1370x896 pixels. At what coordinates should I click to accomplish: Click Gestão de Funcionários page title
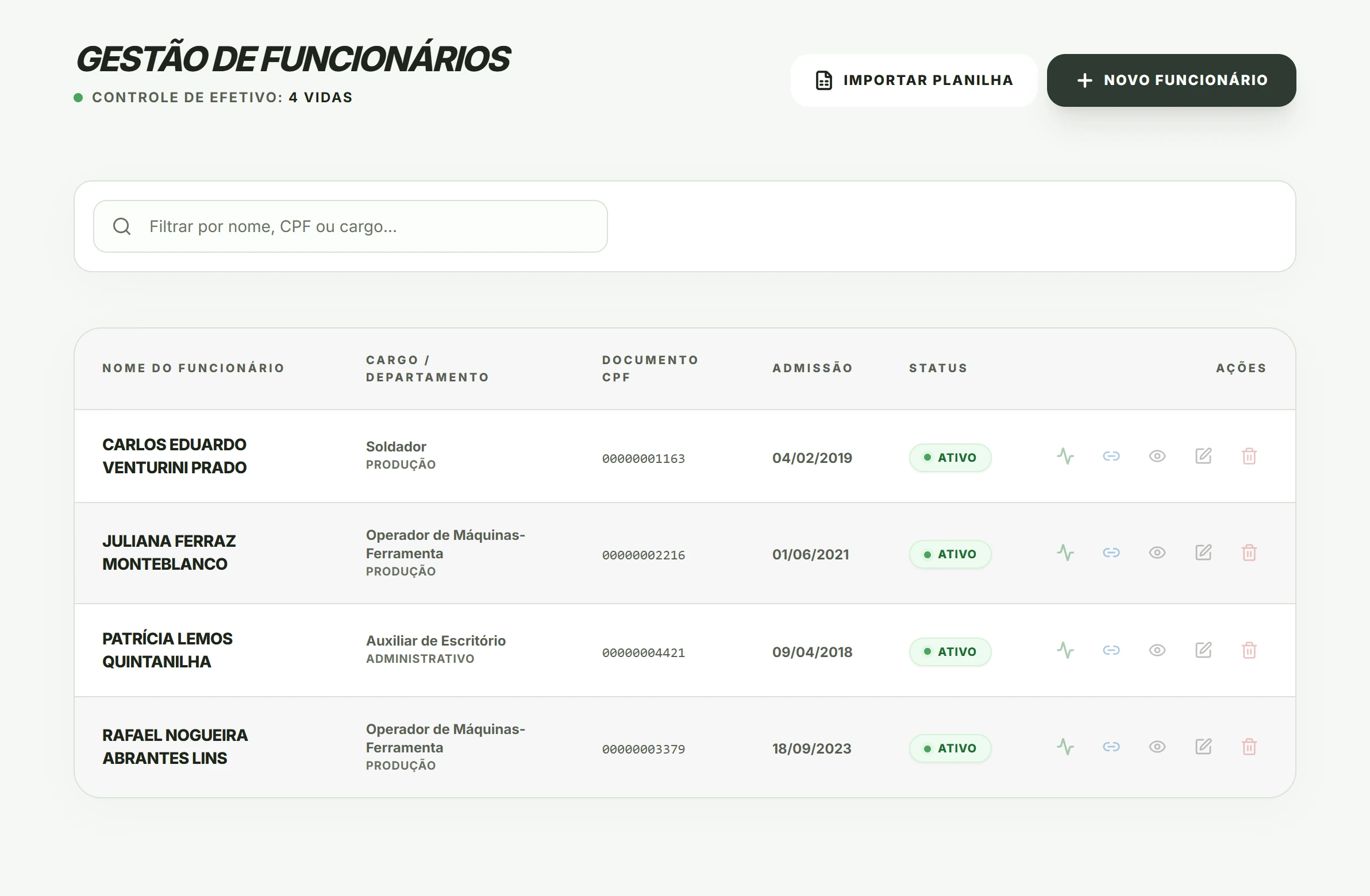(293, 59)
